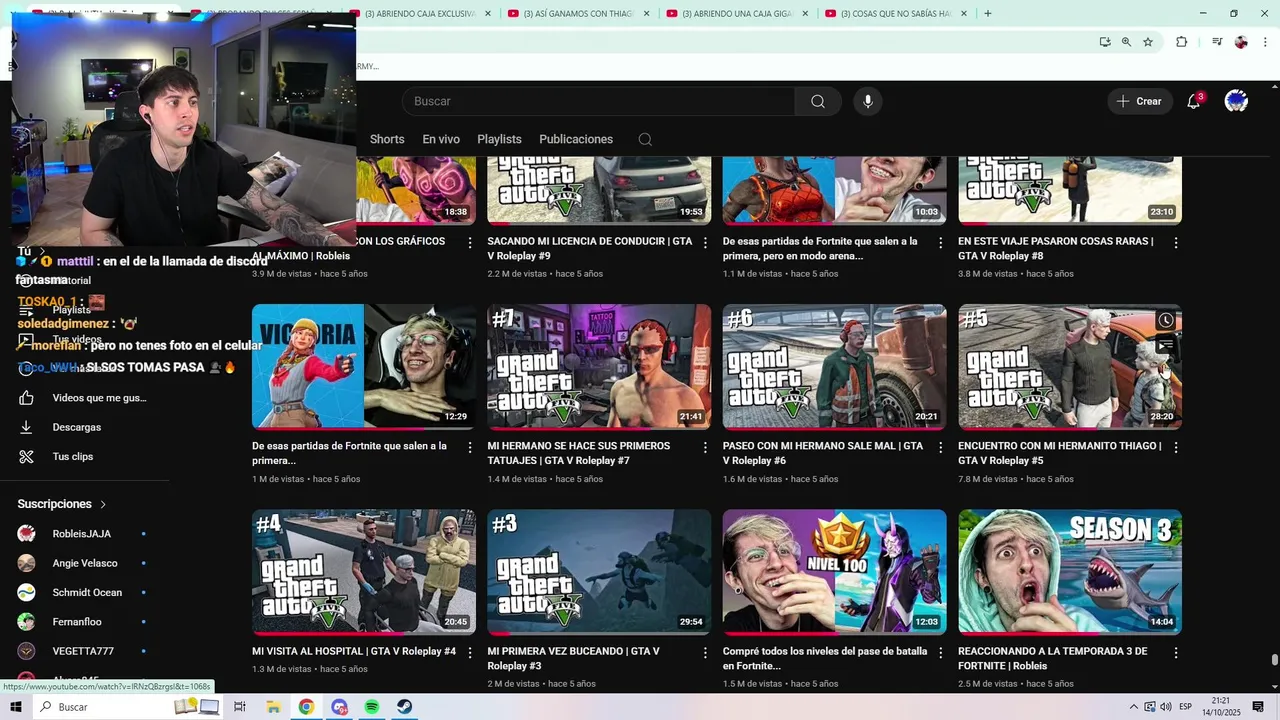1280x720 pixels.
Task: Click the Crear button
Action: point(1140,101)
